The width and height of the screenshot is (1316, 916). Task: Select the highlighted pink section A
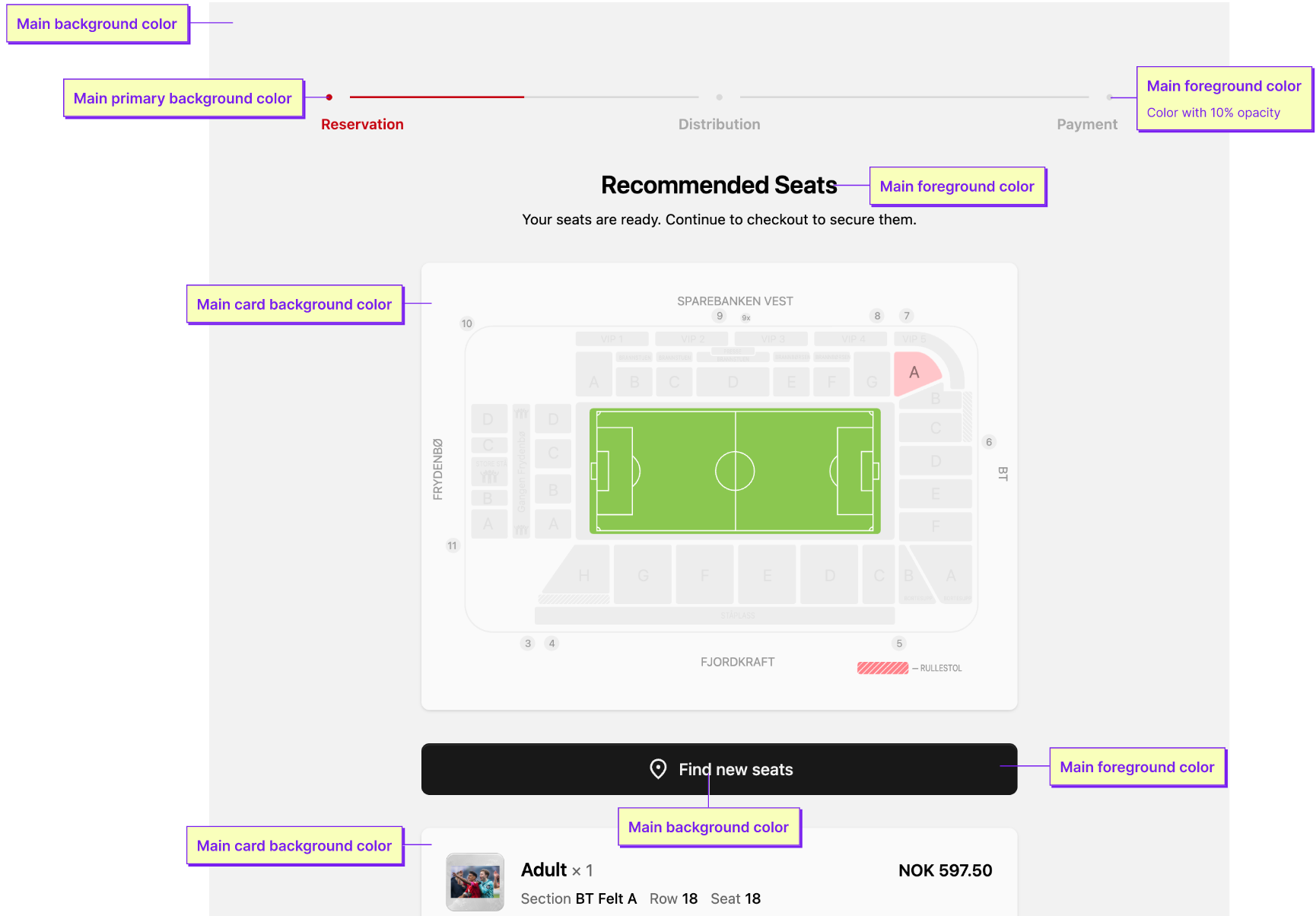click(x=916, y=373)
